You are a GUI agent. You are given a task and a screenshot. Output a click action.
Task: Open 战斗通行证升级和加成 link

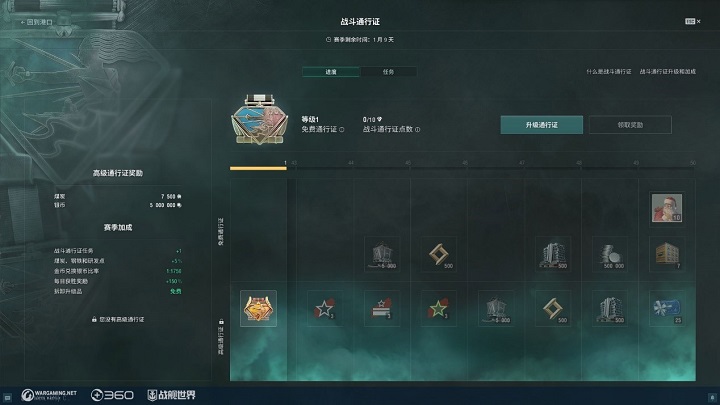coord(668,72)
